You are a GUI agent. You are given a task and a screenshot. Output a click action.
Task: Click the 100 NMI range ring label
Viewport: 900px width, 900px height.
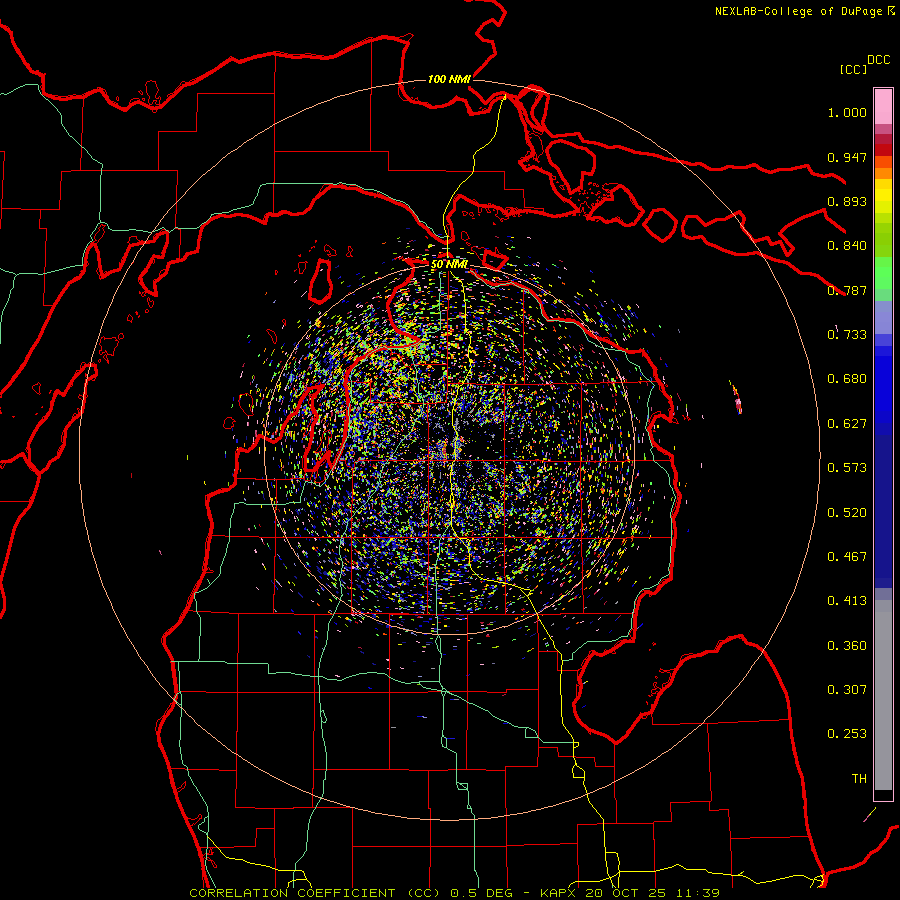tap(449, 79)
